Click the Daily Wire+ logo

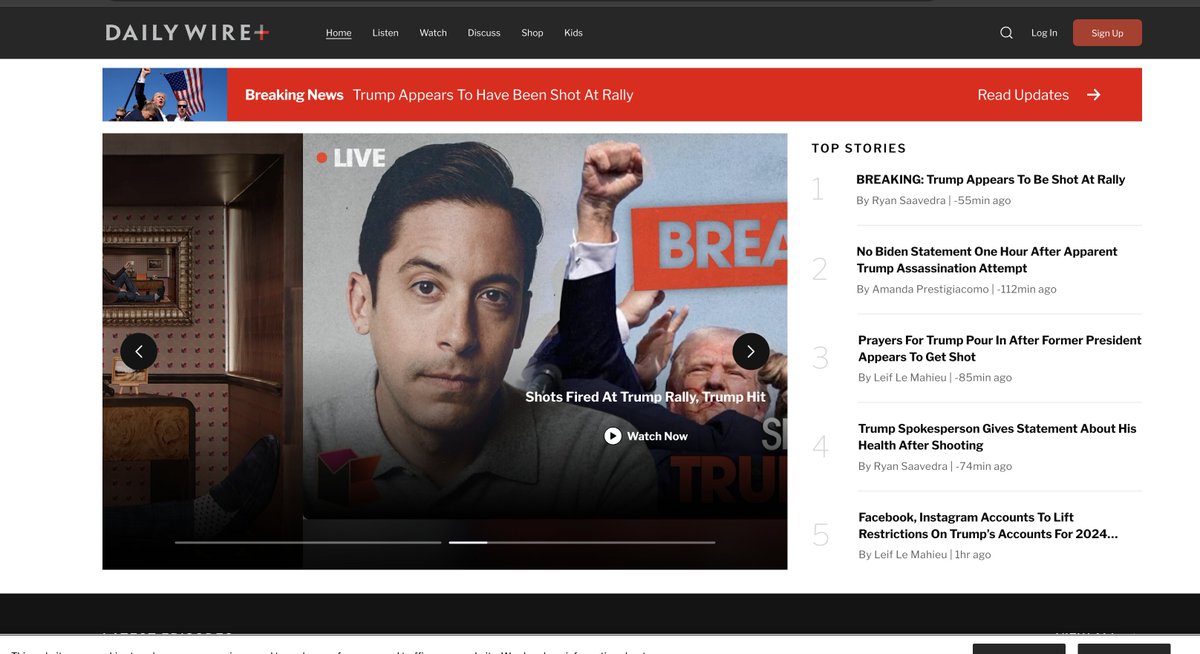[x=187, y=33]
